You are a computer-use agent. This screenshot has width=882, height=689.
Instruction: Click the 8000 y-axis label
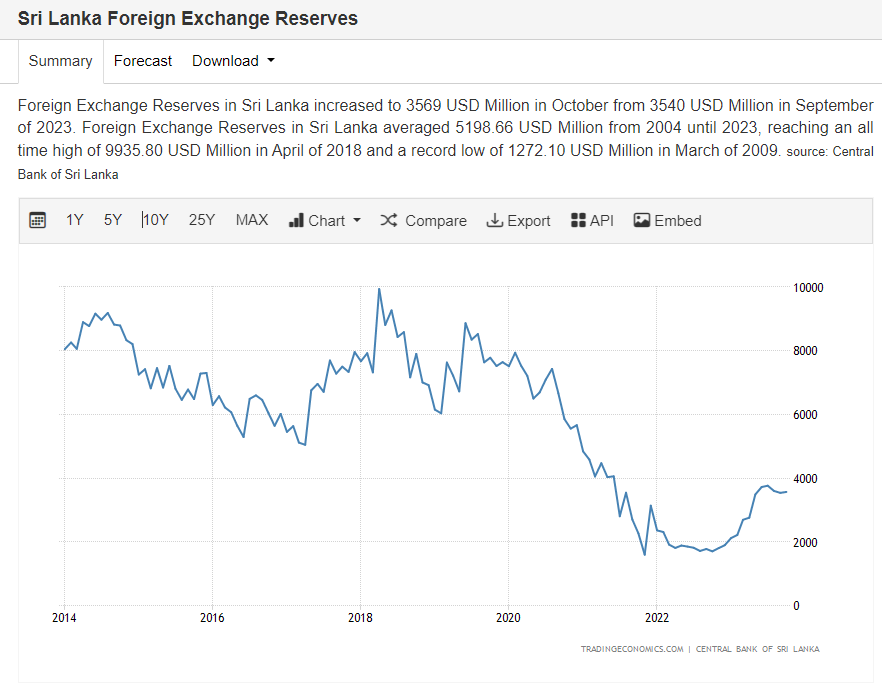(805, 350)
